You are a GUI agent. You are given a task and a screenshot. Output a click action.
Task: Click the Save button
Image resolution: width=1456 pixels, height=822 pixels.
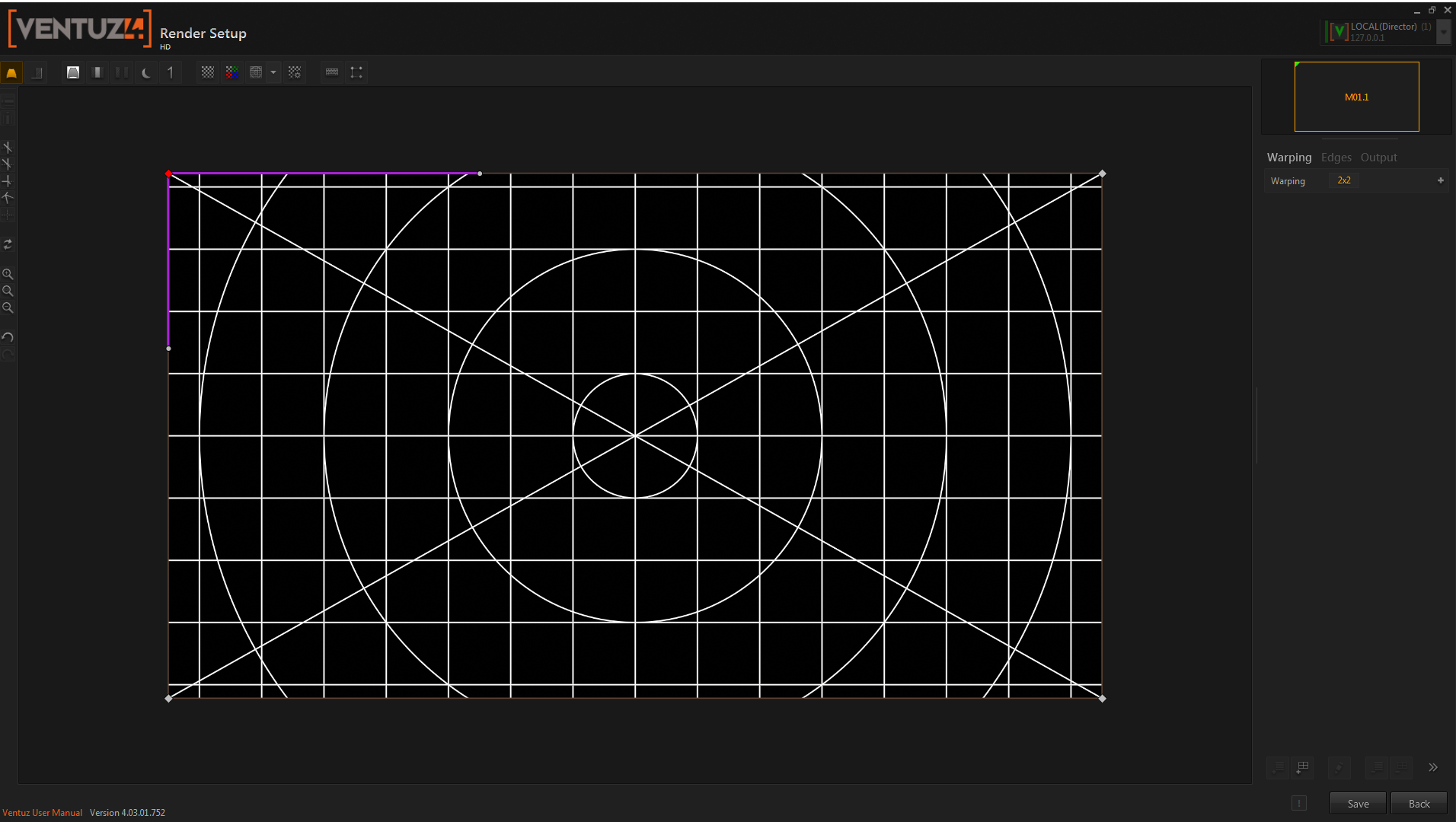tap(1357, 804)
